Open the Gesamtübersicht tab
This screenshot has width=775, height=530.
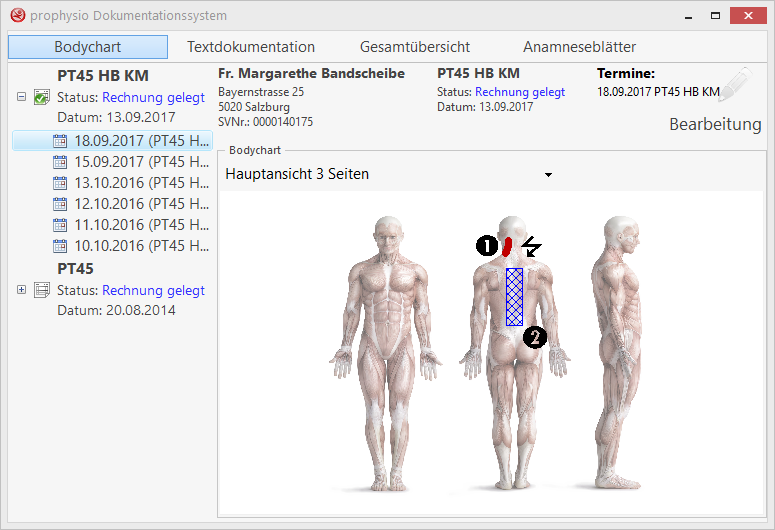(x=415, y=47)
